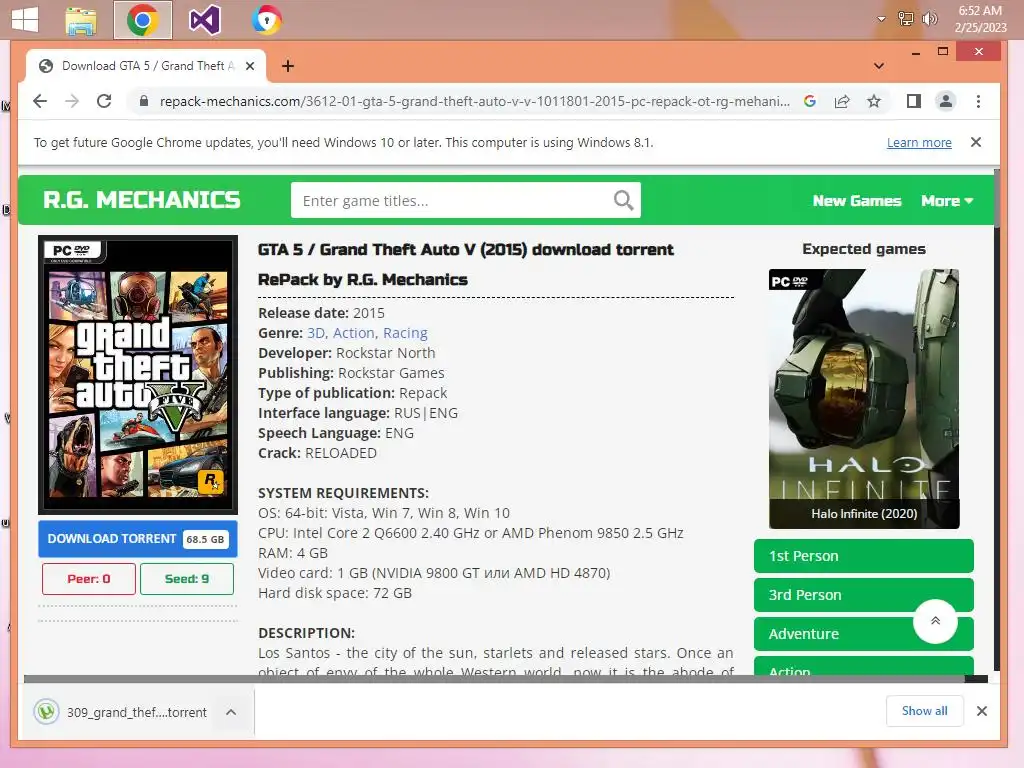
Task: Click the Google icon in address bar
Action: pyautogui.click(x=810, y=101)
